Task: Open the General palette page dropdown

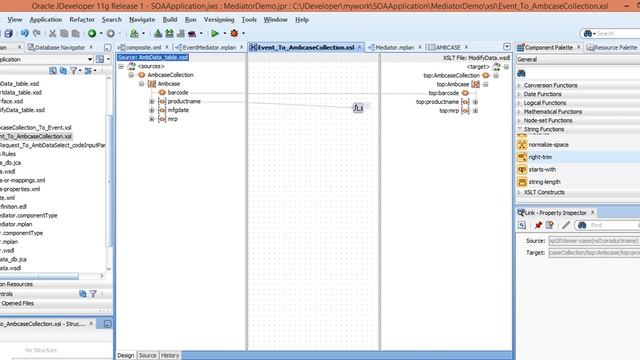Action: point(578,60)
